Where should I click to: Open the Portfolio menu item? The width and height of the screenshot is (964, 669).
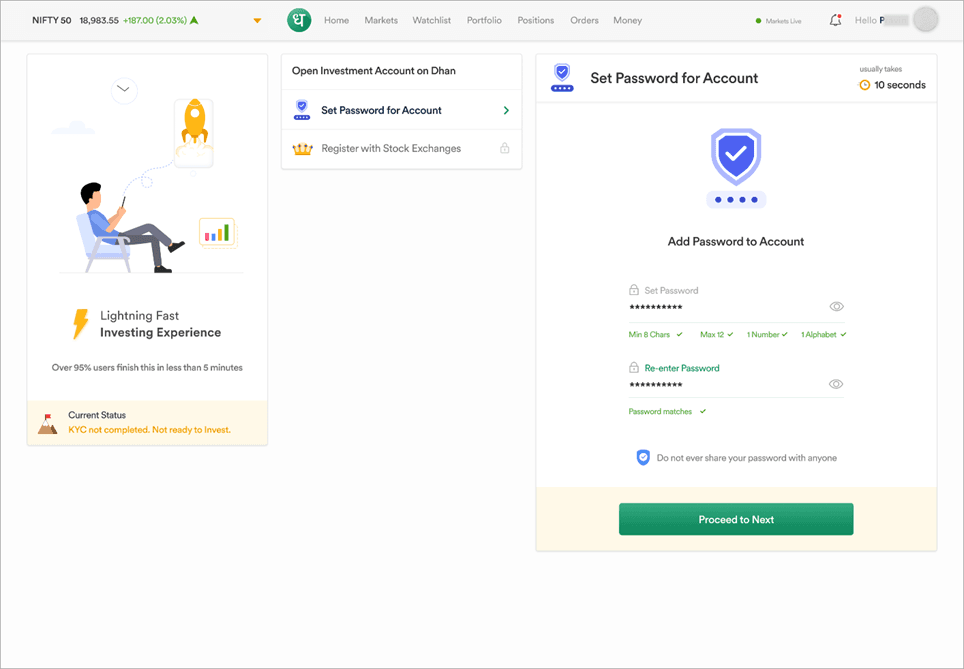click(484, 20)
